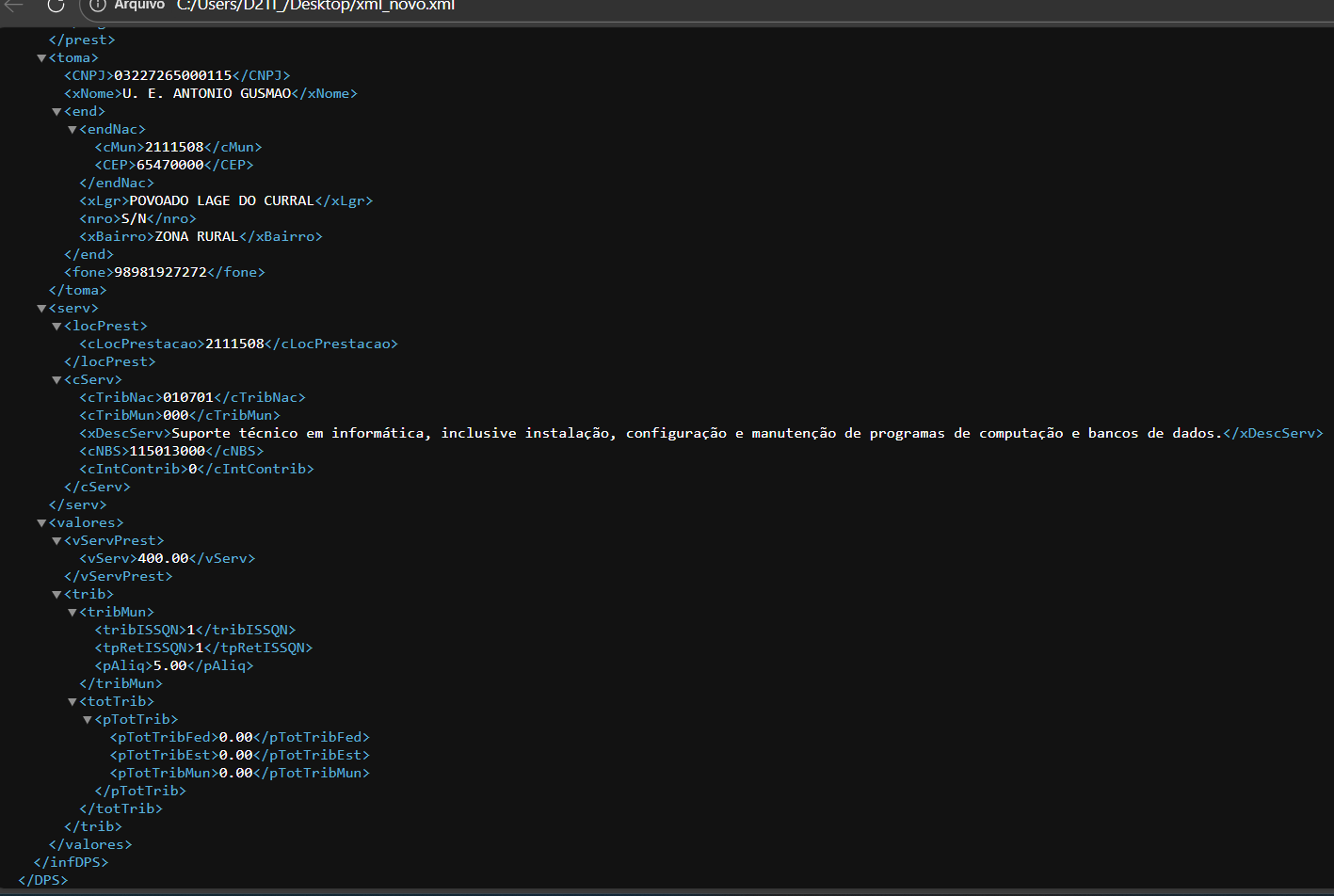Collapse the trib node
The height and width of the screenshot is (896, 1334).
pyautogui.click(x=56, y=595)
